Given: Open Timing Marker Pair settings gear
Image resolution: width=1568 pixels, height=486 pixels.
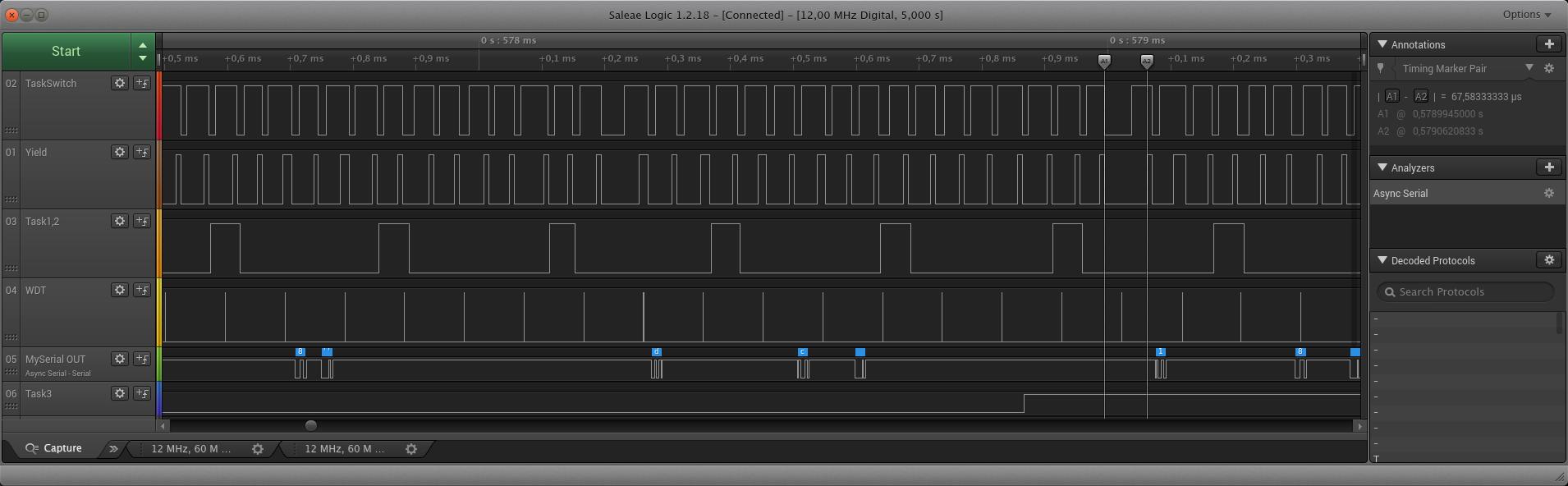Looking at the screenshot, I should tap(1548, 69).
